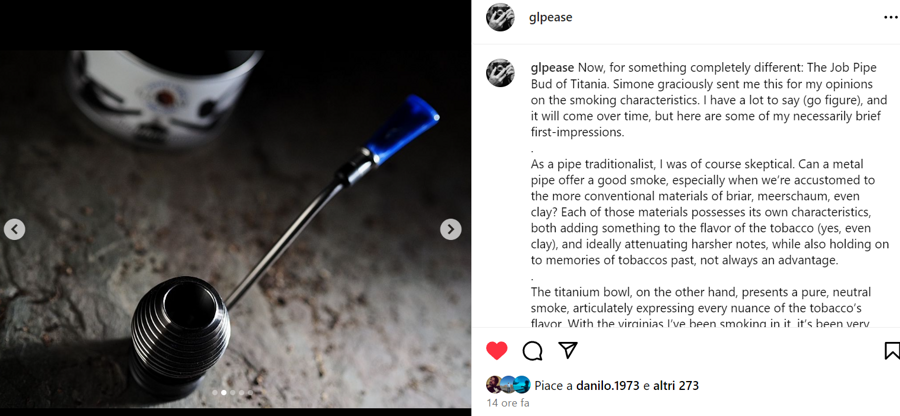Open comments with the speech bubble icon
The width and height of the screenshot is (900, 416).
click(532, 351)
